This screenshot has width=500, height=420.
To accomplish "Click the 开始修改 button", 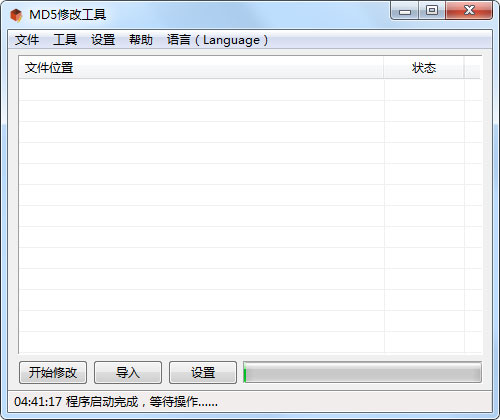I will click(53, 372).
